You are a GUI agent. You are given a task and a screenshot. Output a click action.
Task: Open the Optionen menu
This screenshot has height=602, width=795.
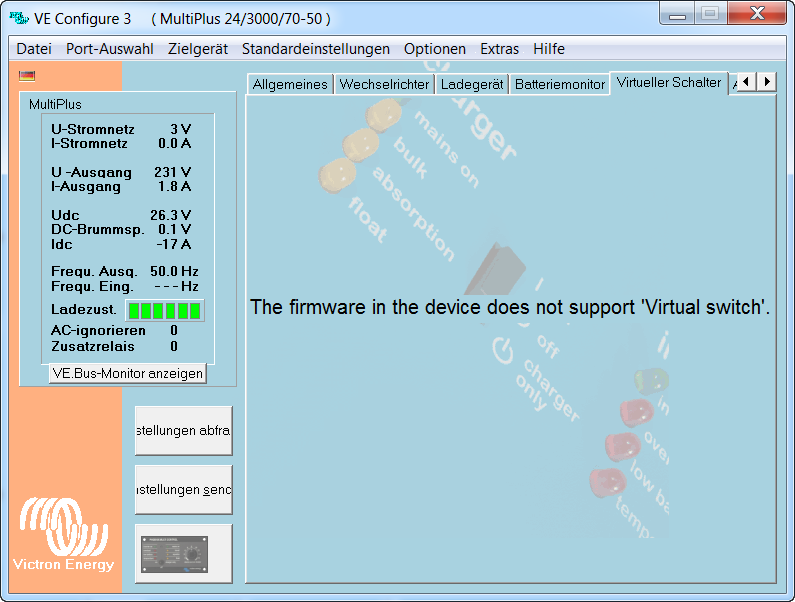click(x=435, y=49)
